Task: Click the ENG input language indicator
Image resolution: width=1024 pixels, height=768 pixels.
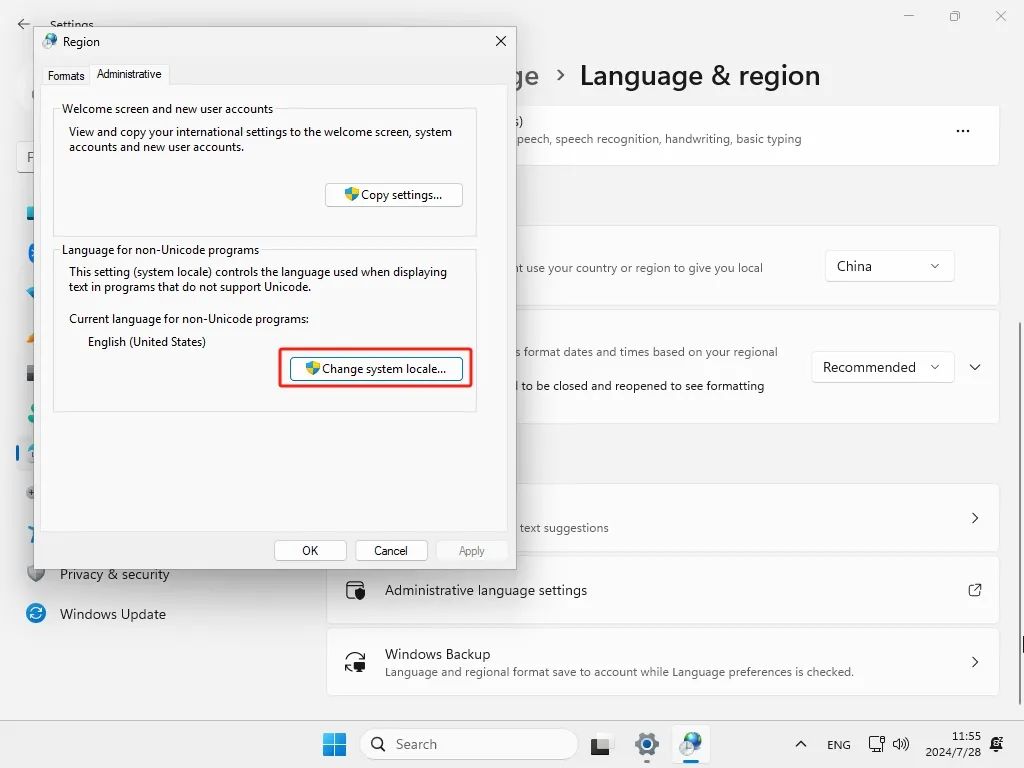Action: [x=839, y=744]
